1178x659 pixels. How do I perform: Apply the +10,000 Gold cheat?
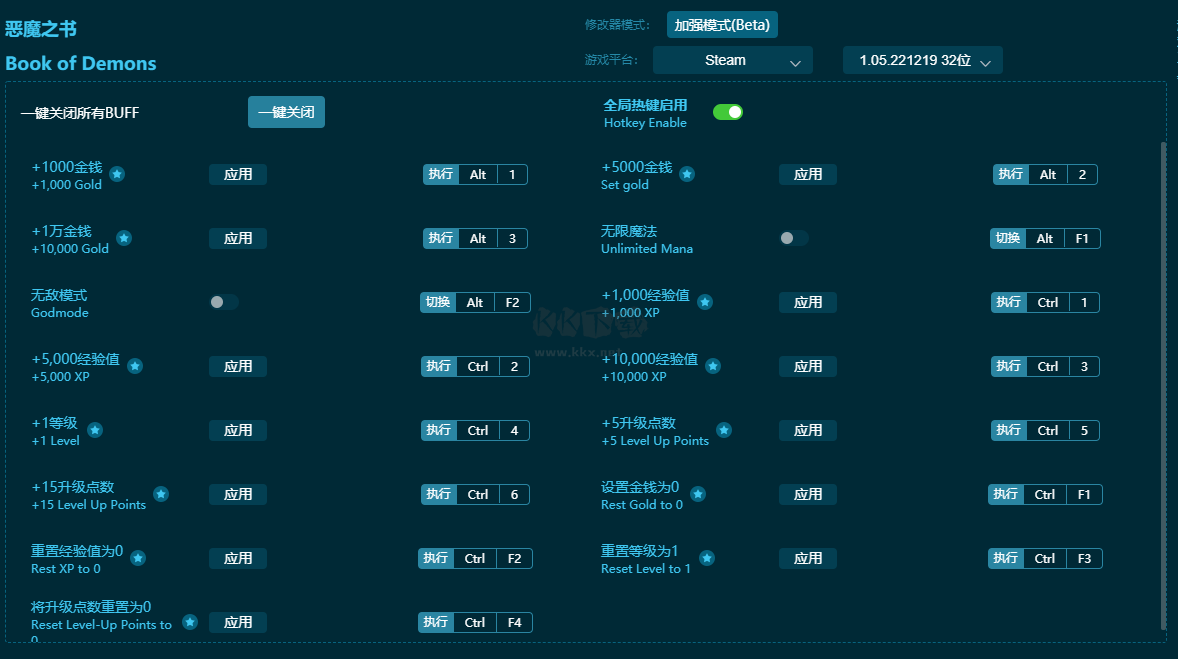tap(238, 238)
